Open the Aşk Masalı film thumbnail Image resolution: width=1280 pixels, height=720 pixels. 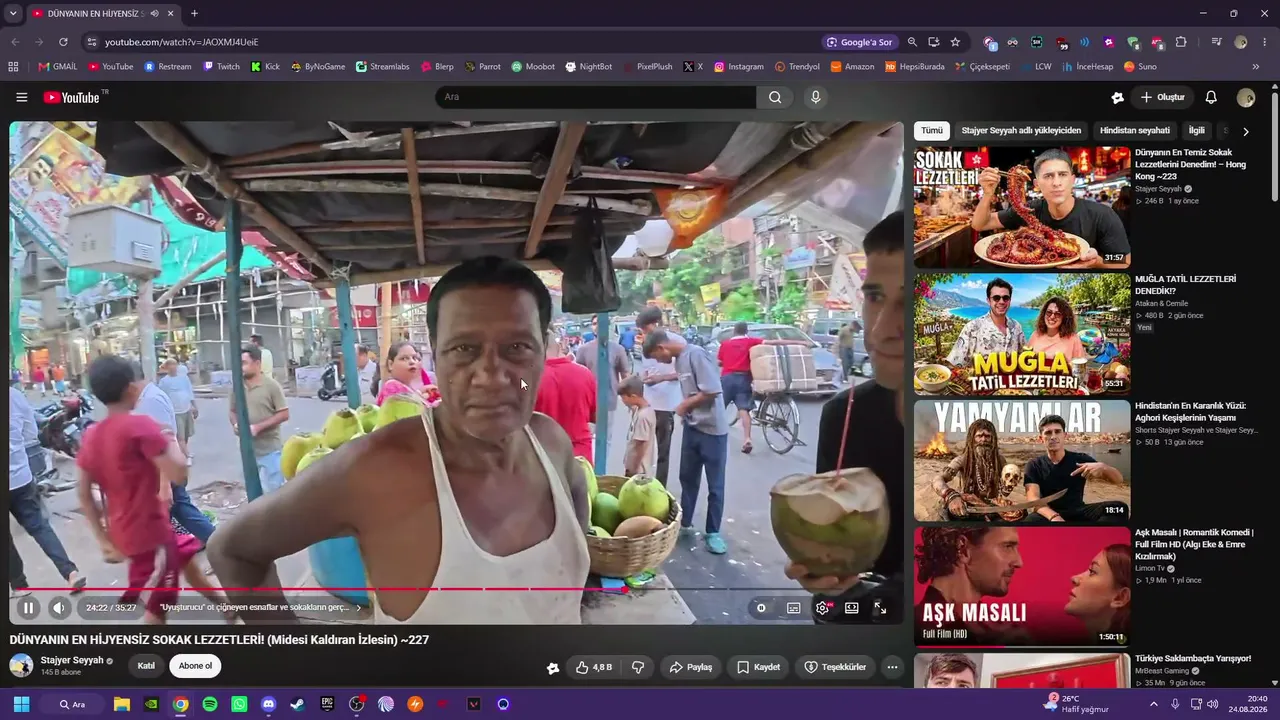point(1022,587)
